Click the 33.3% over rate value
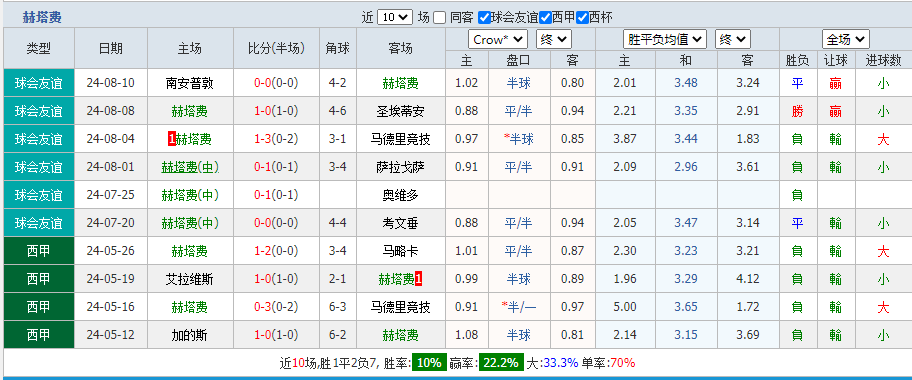Image resolution: width=912 pixels, height=380 pixels. 561,363
